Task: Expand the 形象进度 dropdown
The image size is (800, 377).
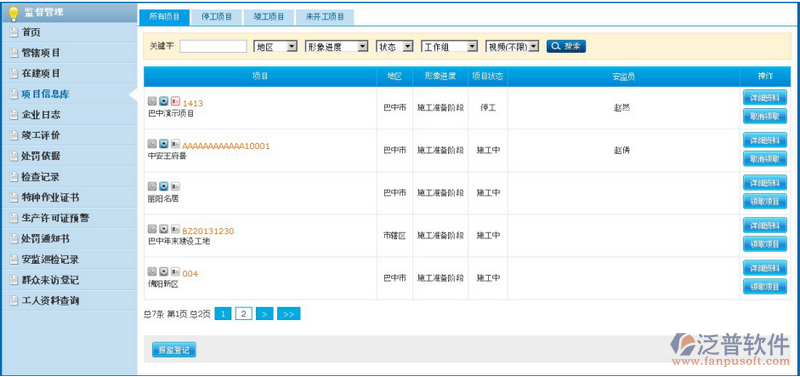Action: coord(336,46)
